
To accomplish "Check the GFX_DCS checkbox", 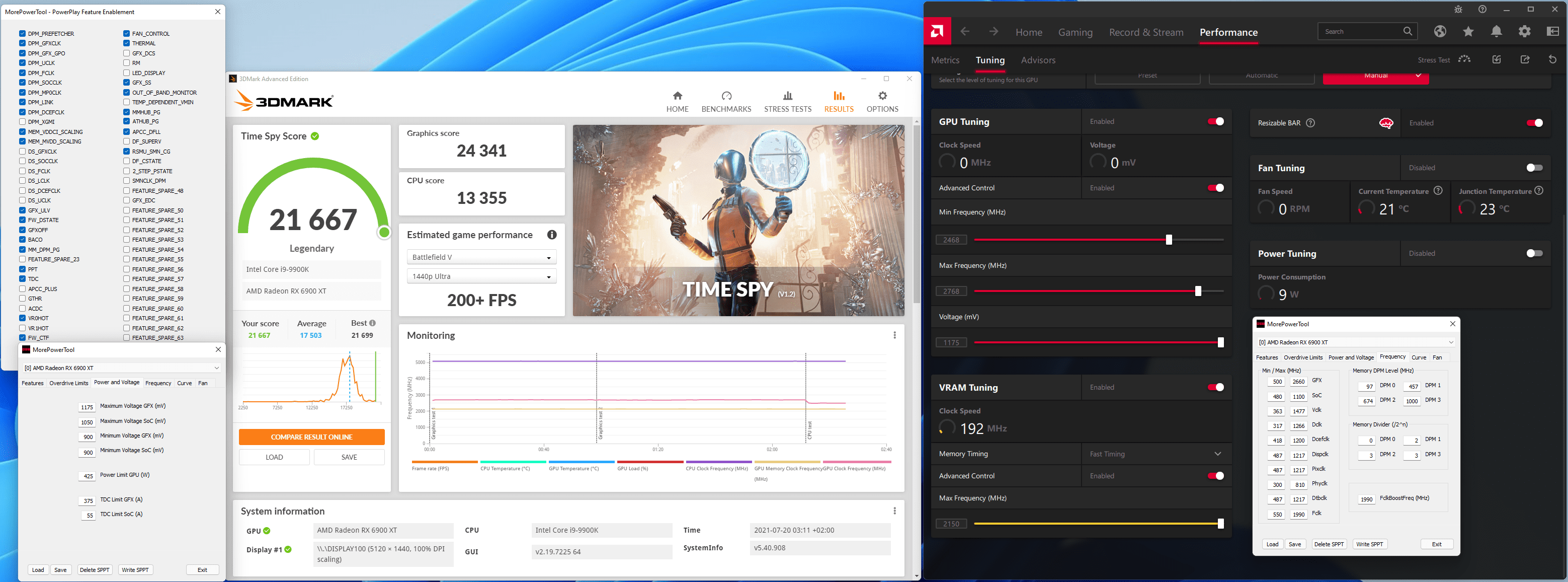I will point(127,53).
